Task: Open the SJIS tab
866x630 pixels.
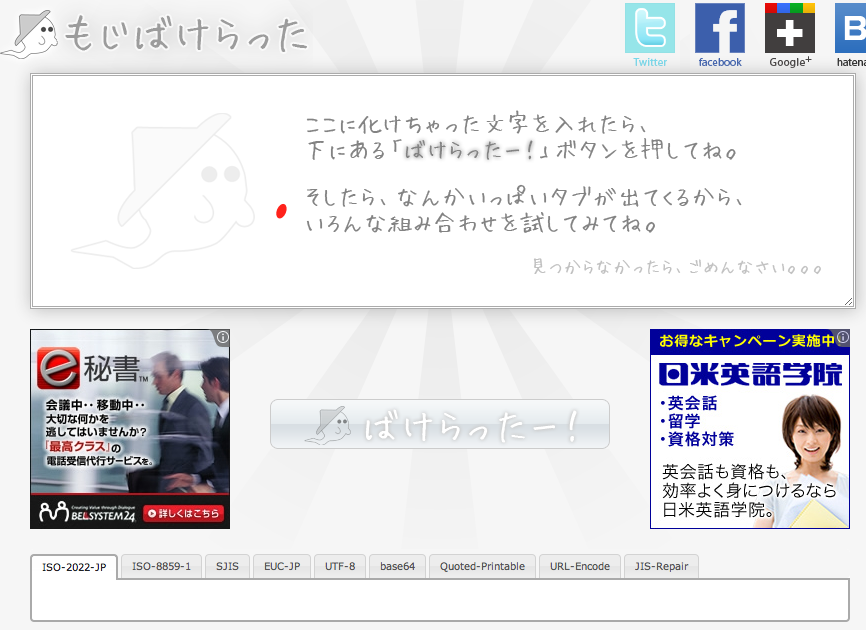Action: tap(227, 566)
